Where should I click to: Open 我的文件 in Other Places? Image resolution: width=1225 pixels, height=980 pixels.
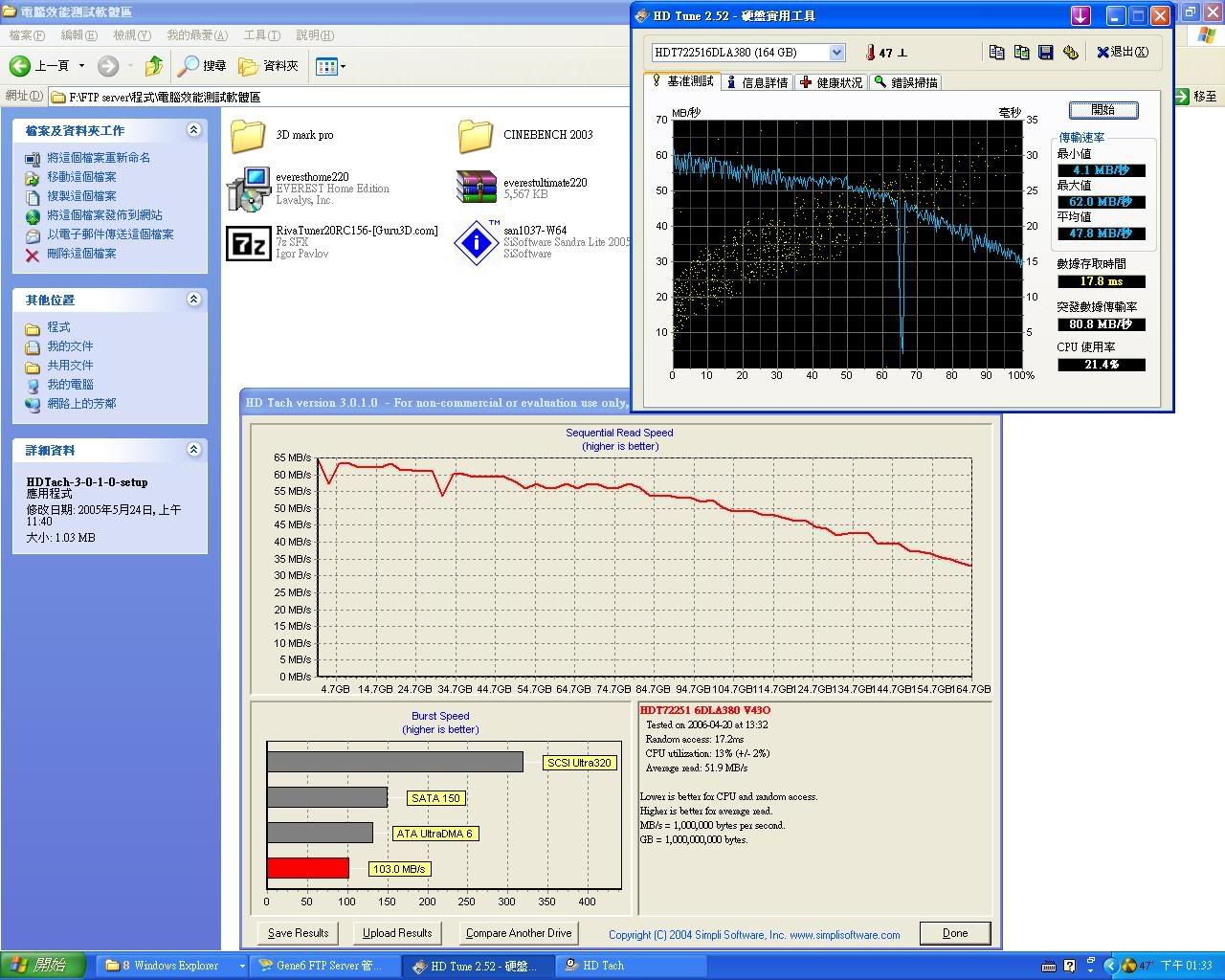pos(70,346)
